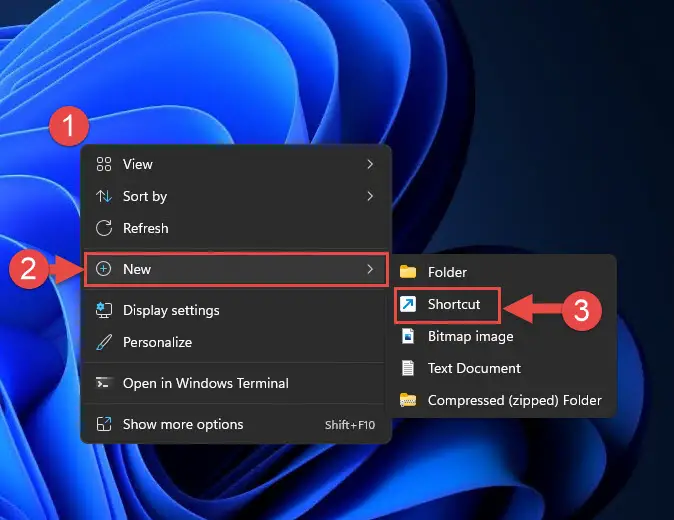Choose Refresh from the context menu
Screen dimensions: 674x520
236,228
